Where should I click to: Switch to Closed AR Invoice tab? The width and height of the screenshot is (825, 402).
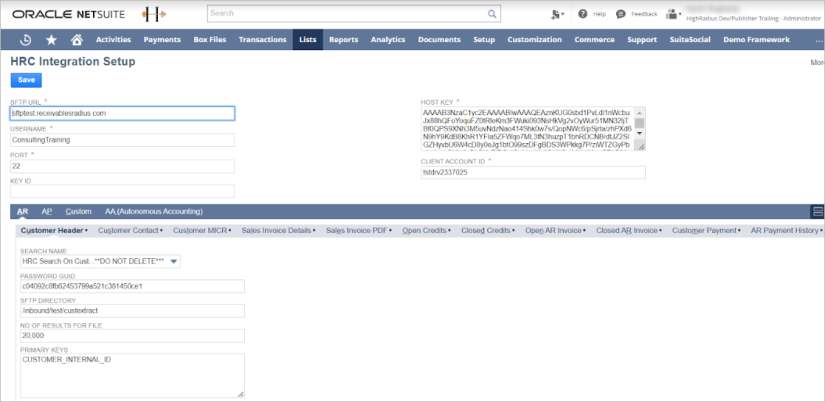(x=629, y=230)
